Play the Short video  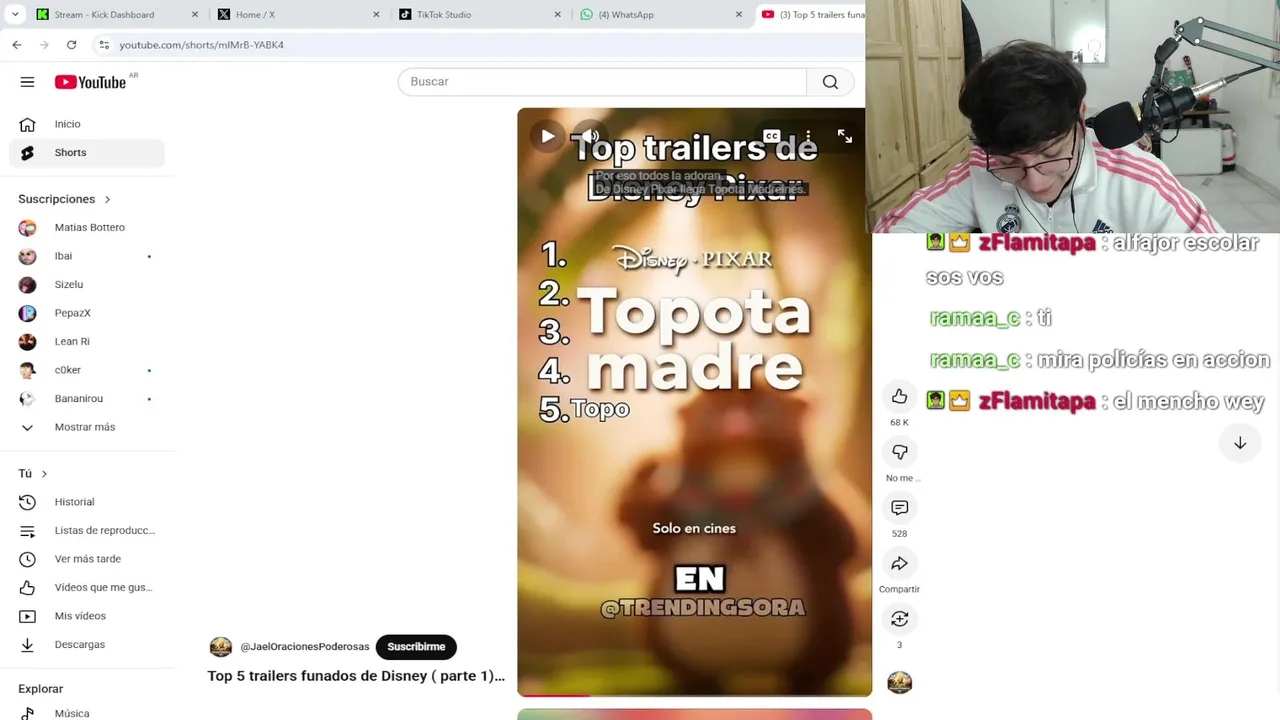pyautogui.click(x=547, y=136)
